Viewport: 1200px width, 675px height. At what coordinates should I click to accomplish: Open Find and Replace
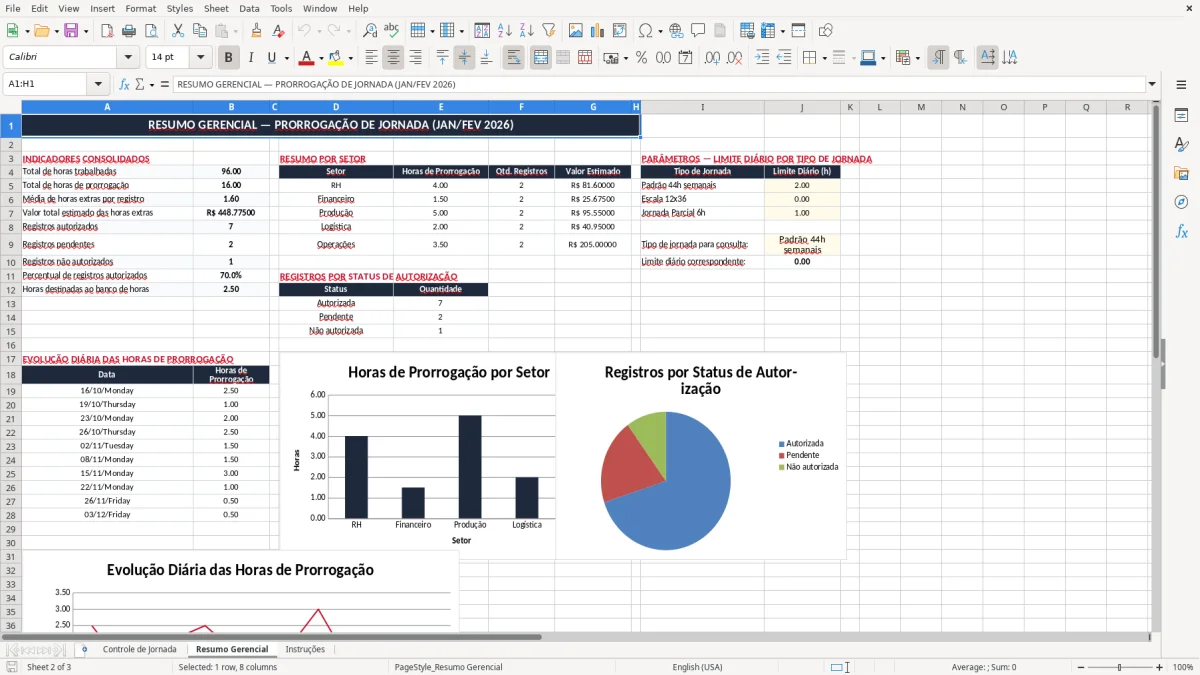click(x=370, y=31)
